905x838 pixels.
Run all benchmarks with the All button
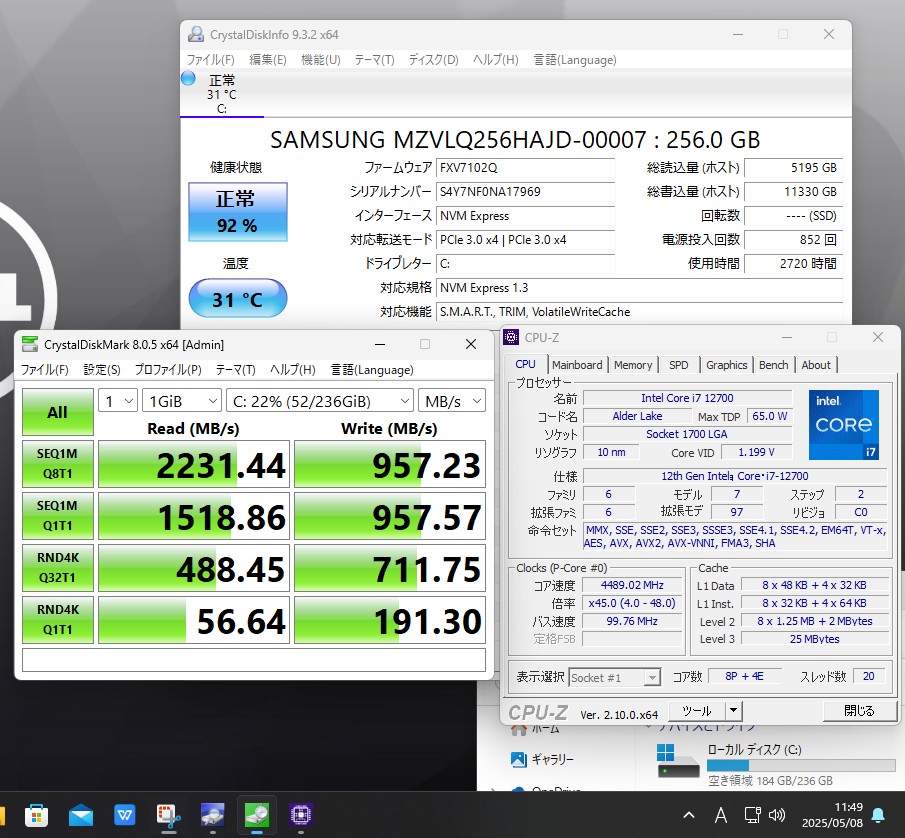point(58,412)
